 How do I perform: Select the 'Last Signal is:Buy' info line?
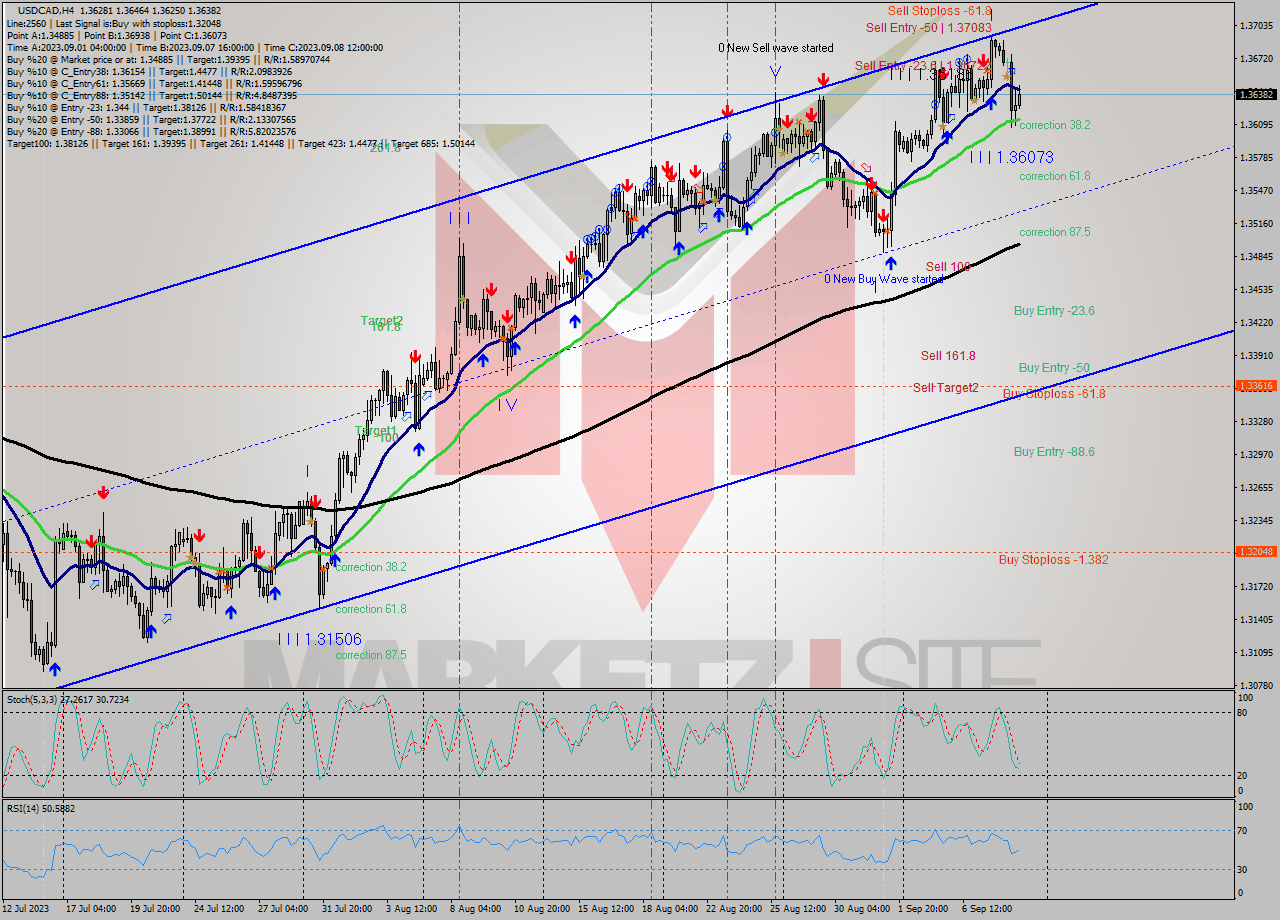click(114, 23)
